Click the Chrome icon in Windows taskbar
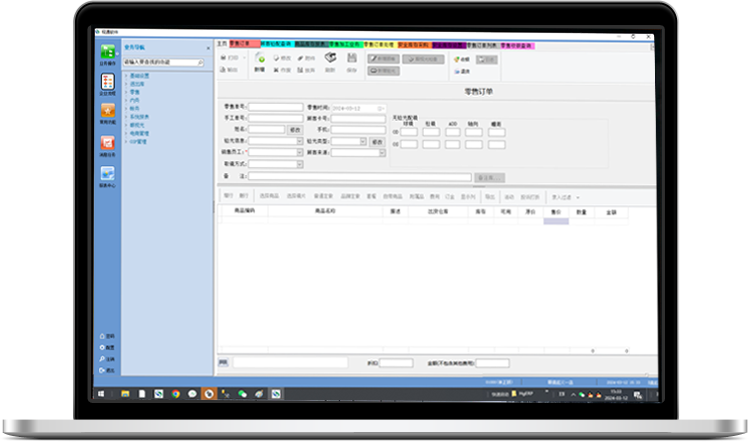The image size is (749, 442). coord(175,394)
